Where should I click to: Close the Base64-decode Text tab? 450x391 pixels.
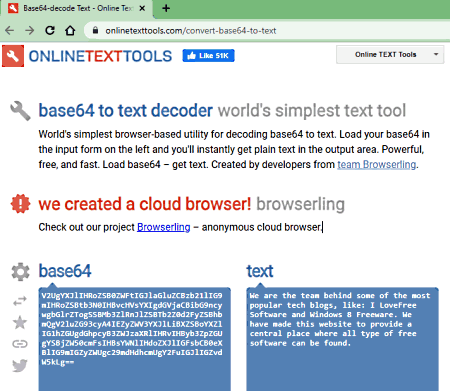pyautogui.click(x=142, y=8)
